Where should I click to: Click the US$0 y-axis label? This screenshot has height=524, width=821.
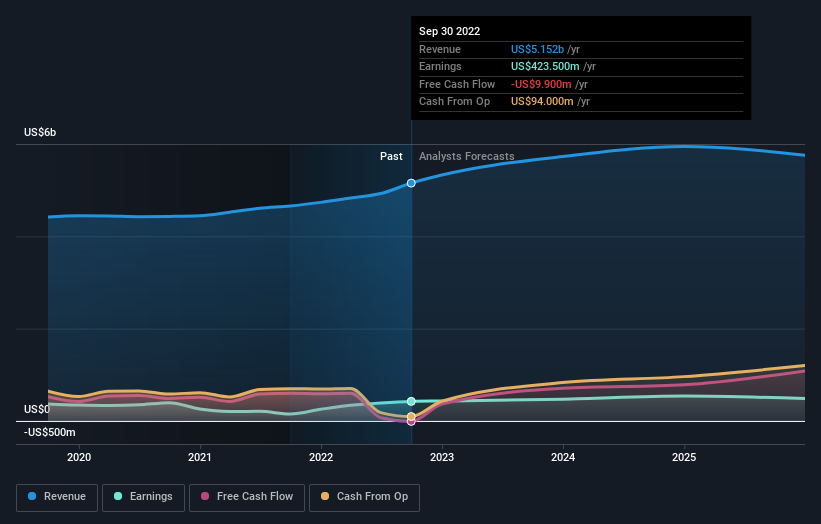37,409
